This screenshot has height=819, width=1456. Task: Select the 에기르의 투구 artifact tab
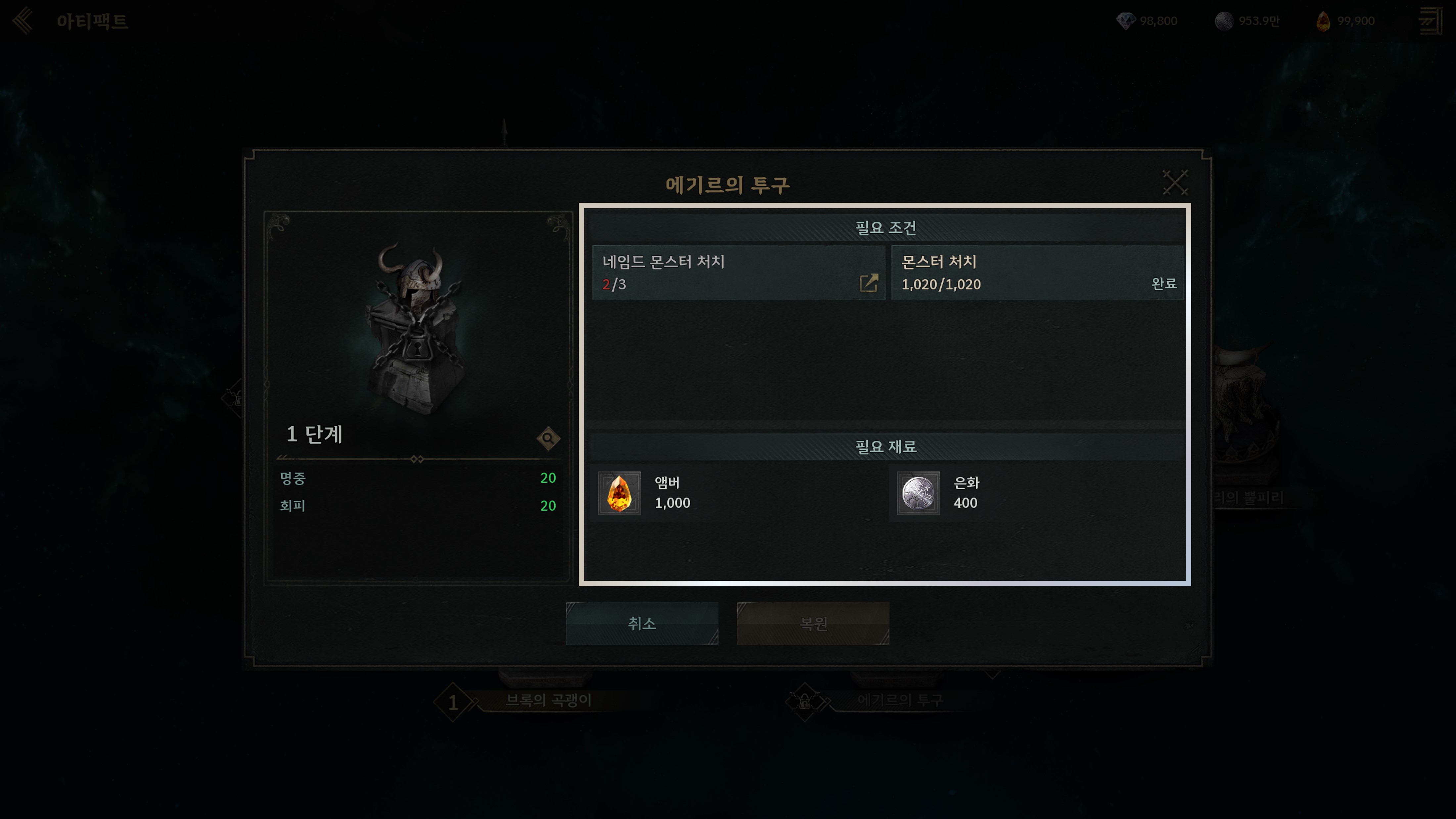click(x=900, y=700)
